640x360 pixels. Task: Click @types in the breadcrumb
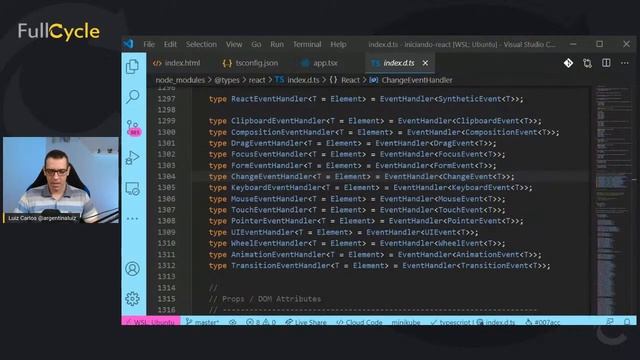(227, 80)
